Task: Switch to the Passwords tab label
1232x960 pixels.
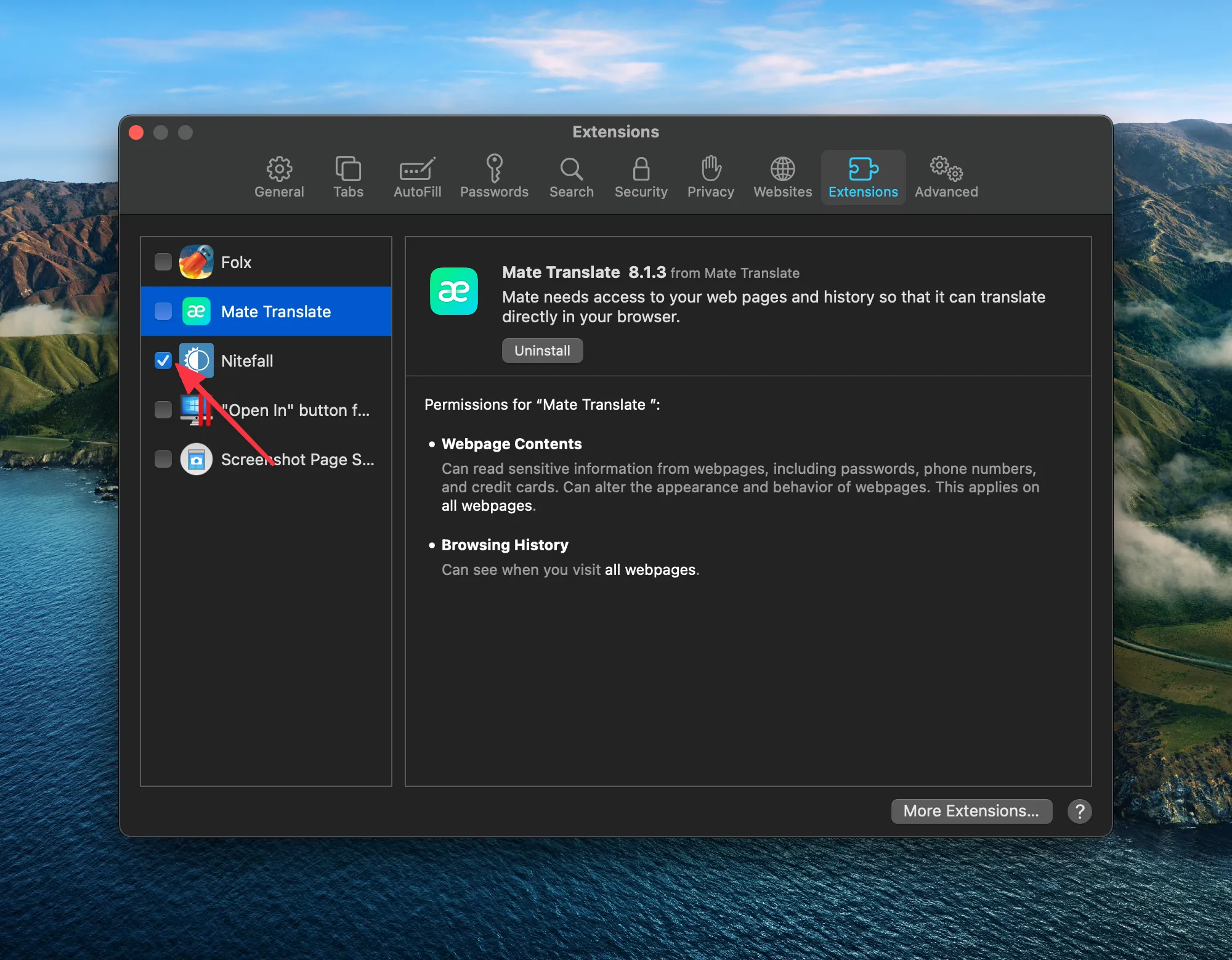Action: (494, 192)
